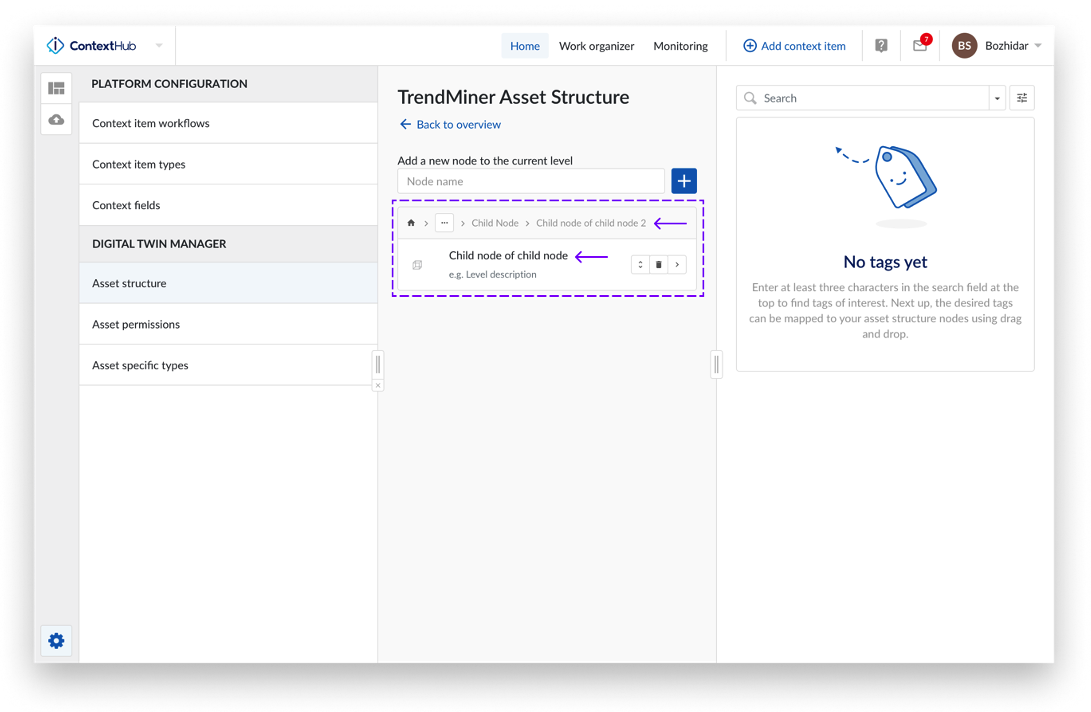Open the Monitoring tab
The image size is (1091, 712).
pyautogui.click(x=680, y=46)
